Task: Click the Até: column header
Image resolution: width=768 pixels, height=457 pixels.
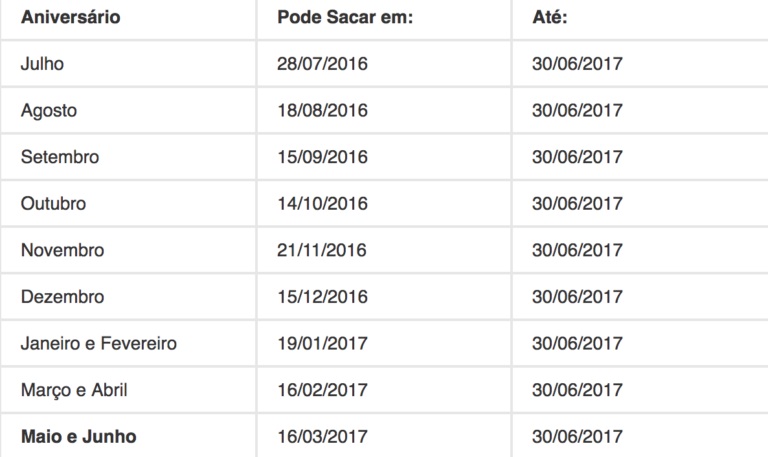Action: [x=550, y=17]
